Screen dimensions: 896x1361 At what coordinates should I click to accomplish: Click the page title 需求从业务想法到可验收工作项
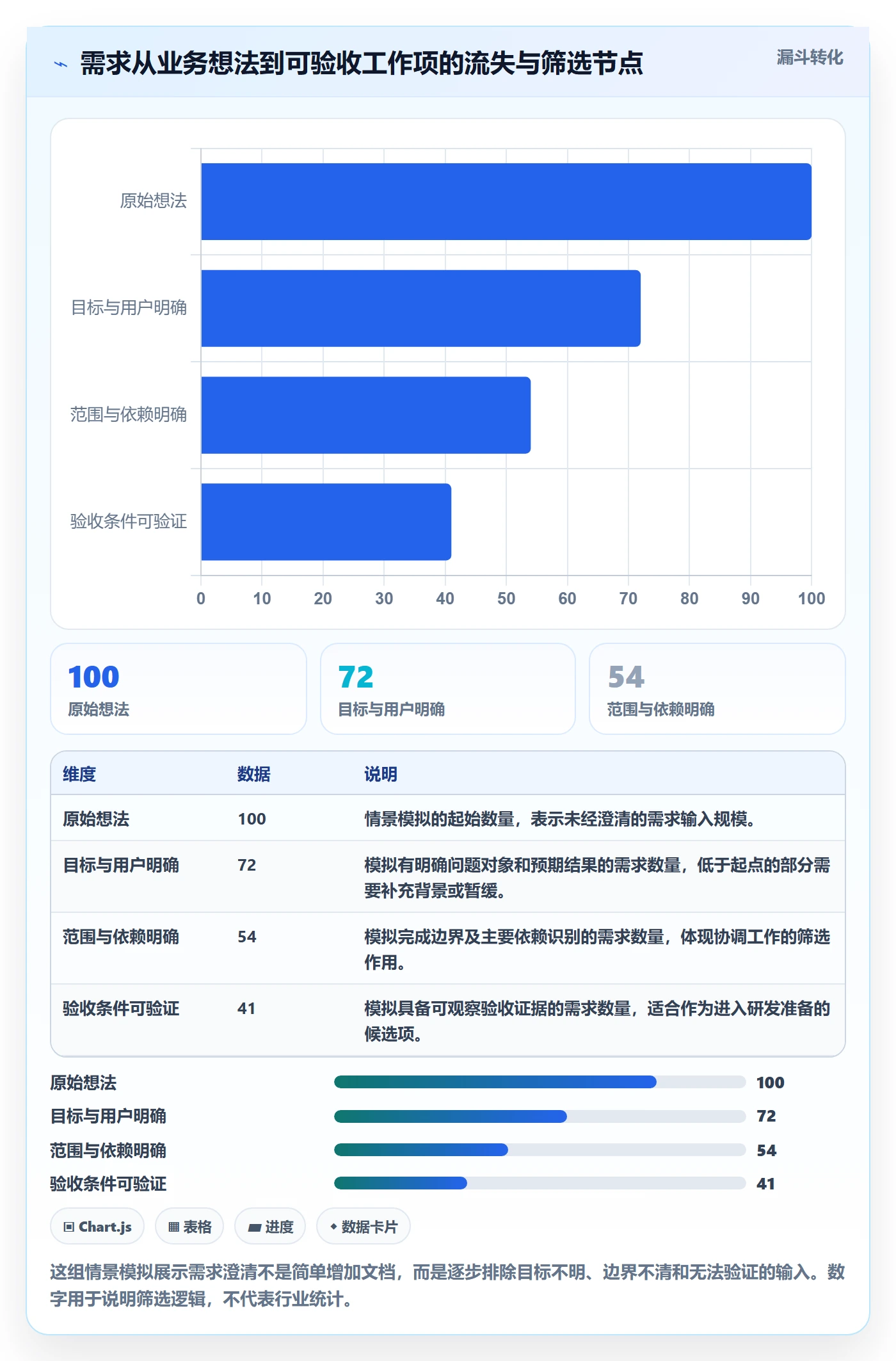(x=362, y=63)
